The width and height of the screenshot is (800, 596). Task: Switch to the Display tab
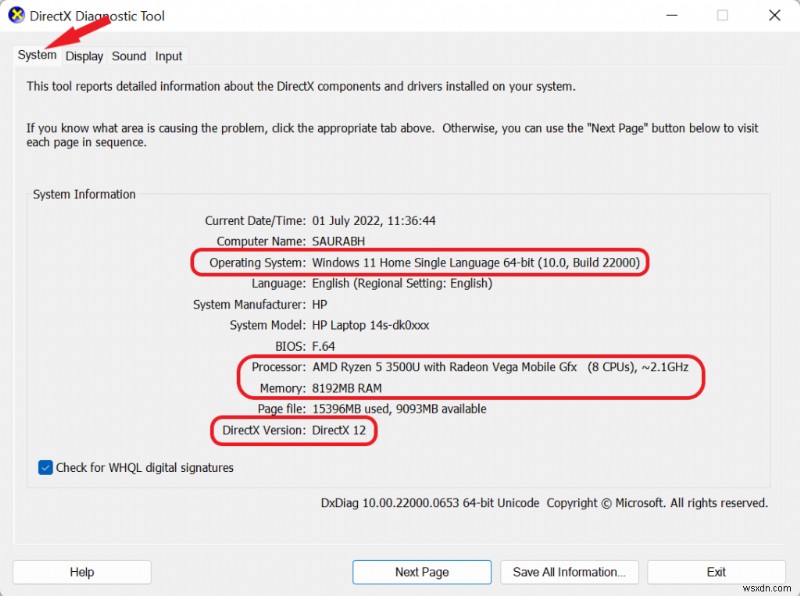pyautogui.click(x=84, y=56)
